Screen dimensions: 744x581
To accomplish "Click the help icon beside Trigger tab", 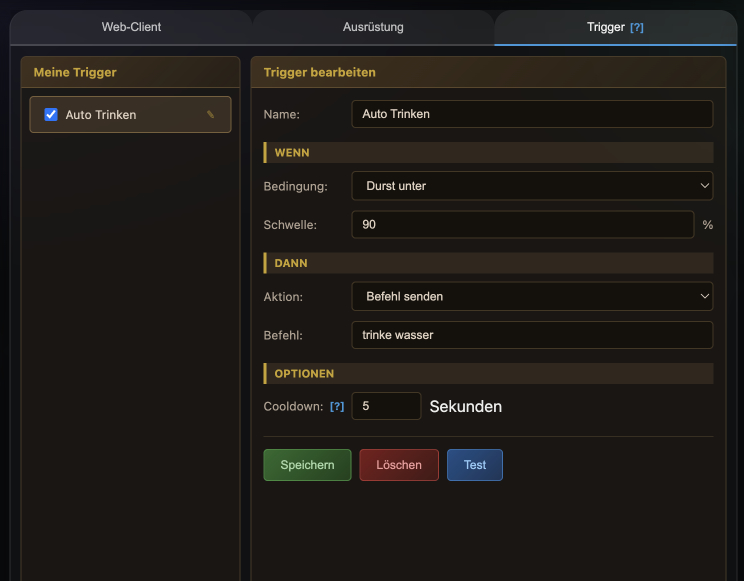I will [636, 28].
